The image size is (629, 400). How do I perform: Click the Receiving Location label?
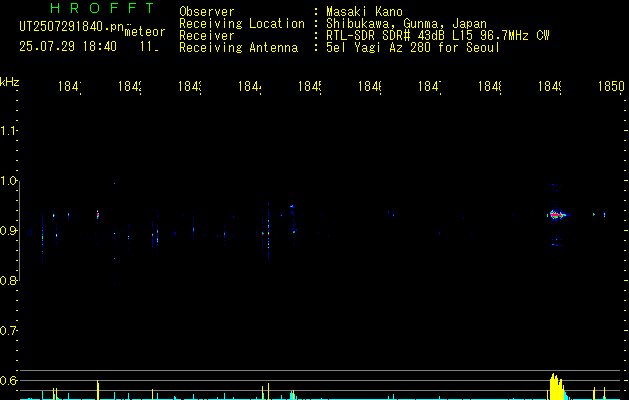(242, 24)
